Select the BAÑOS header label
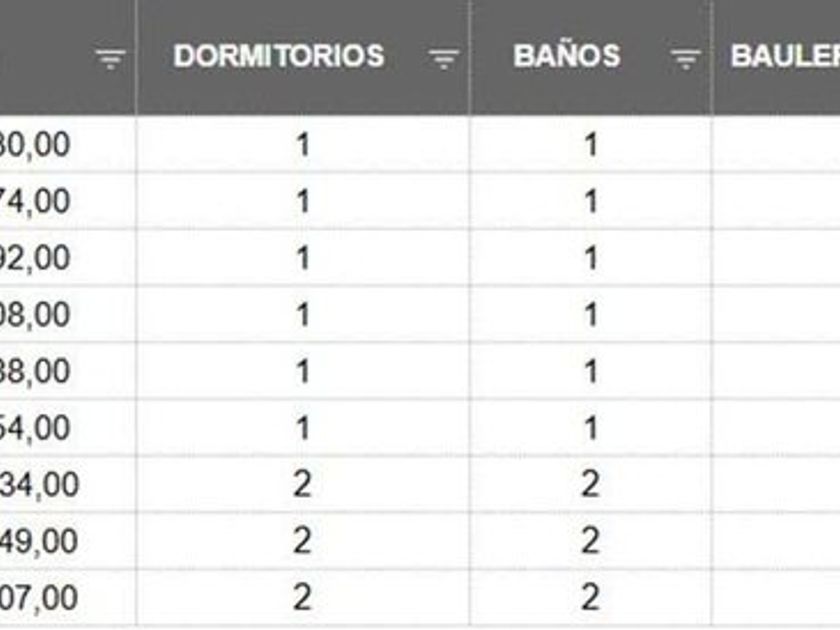 pyautogui.click(x=566, y=56)
